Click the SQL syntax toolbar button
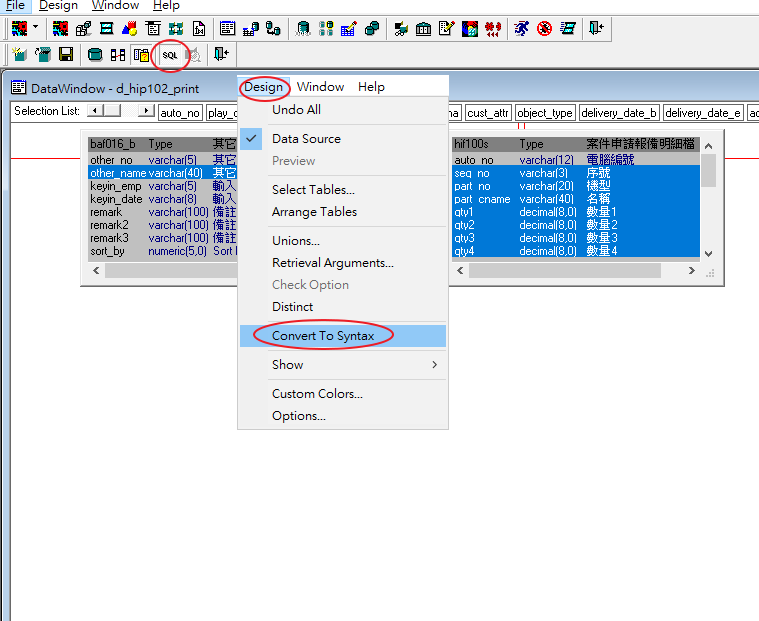Screen dimensions: 759x621 coord(170,55)
